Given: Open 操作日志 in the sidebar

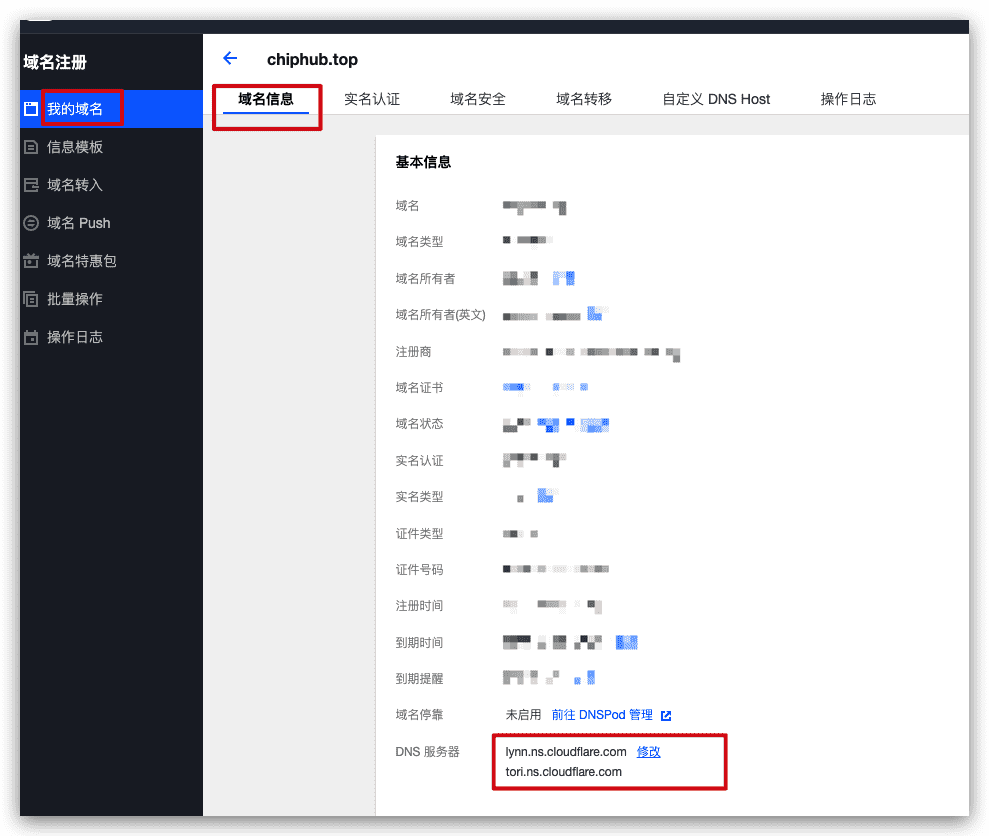Looking at the screenshot, I should [111, 337].
